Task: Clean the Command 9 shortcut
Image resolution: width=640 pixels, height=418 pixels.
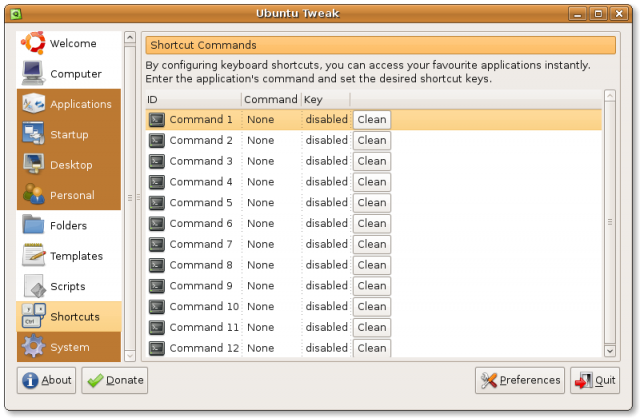Action: [371, 286]
